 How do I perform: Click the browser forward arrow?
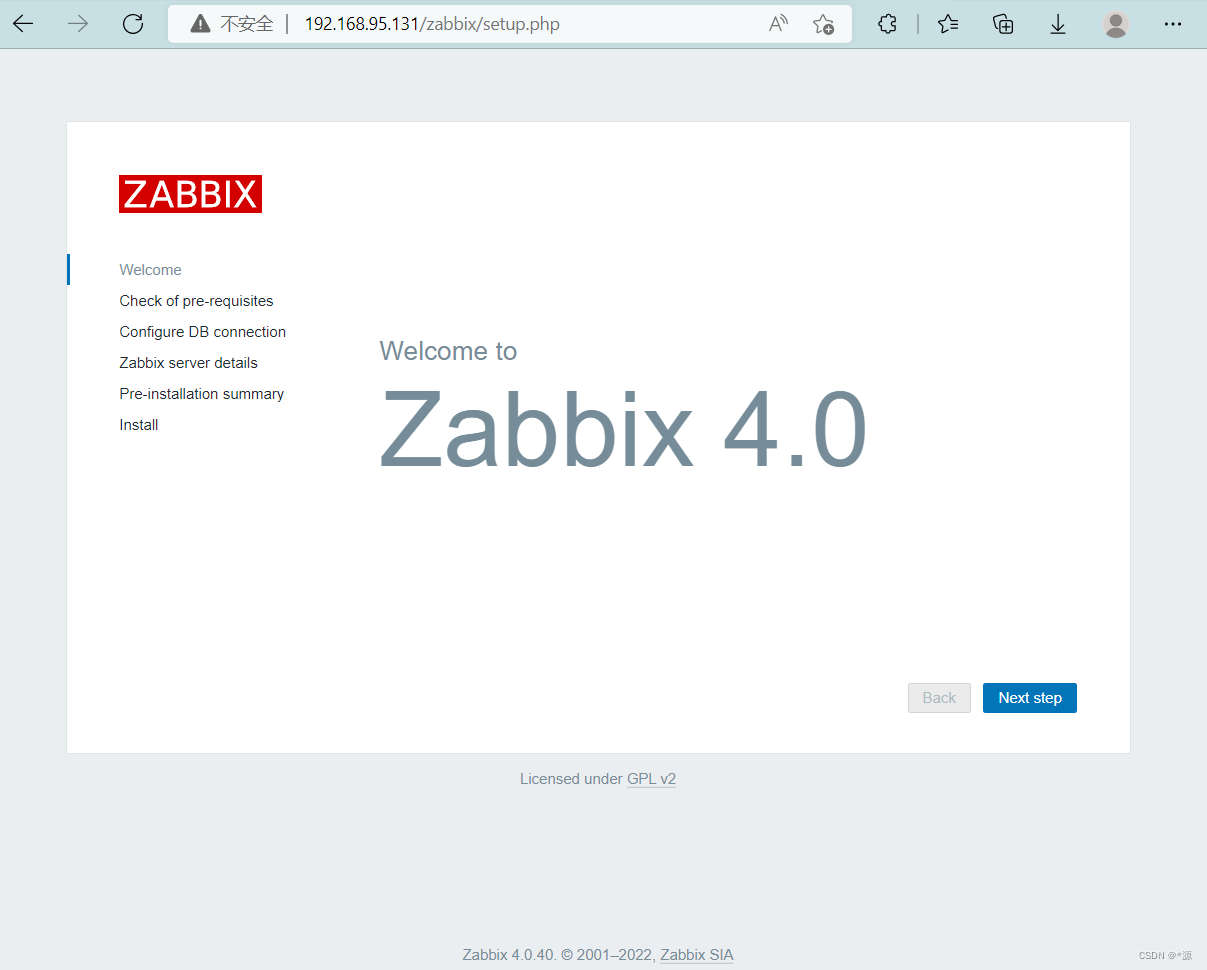pyautogui.click(x=77, y=24)
